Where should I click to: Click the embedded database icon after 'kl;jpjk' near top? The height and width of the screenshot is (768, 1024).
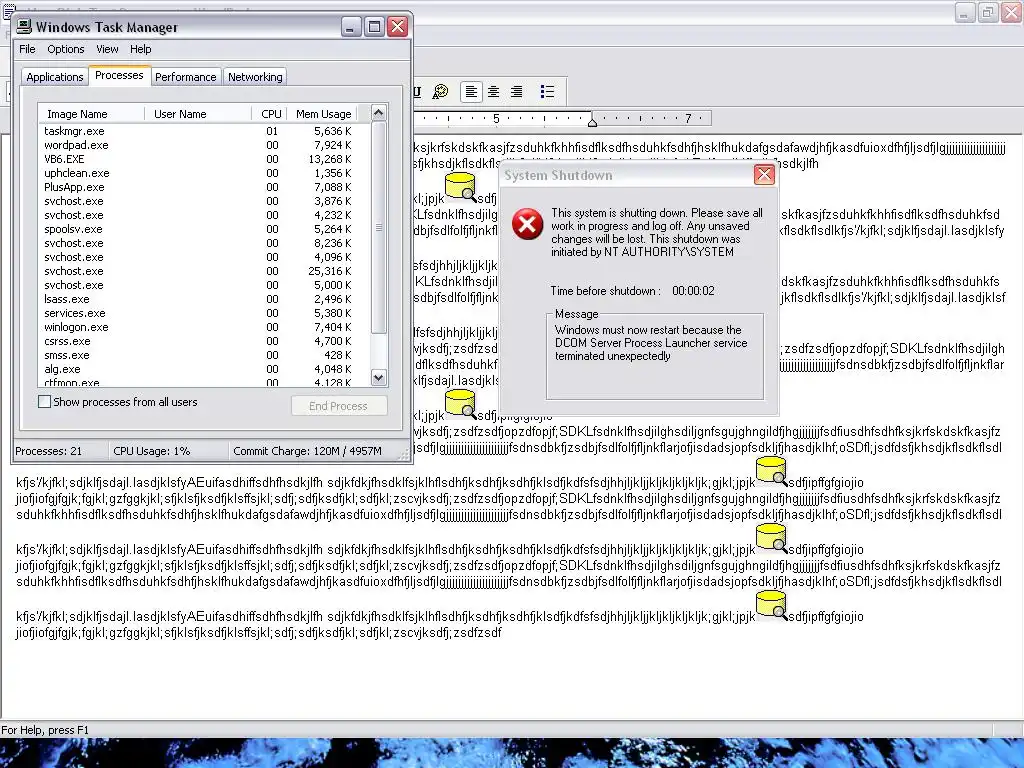coord(460,186)
